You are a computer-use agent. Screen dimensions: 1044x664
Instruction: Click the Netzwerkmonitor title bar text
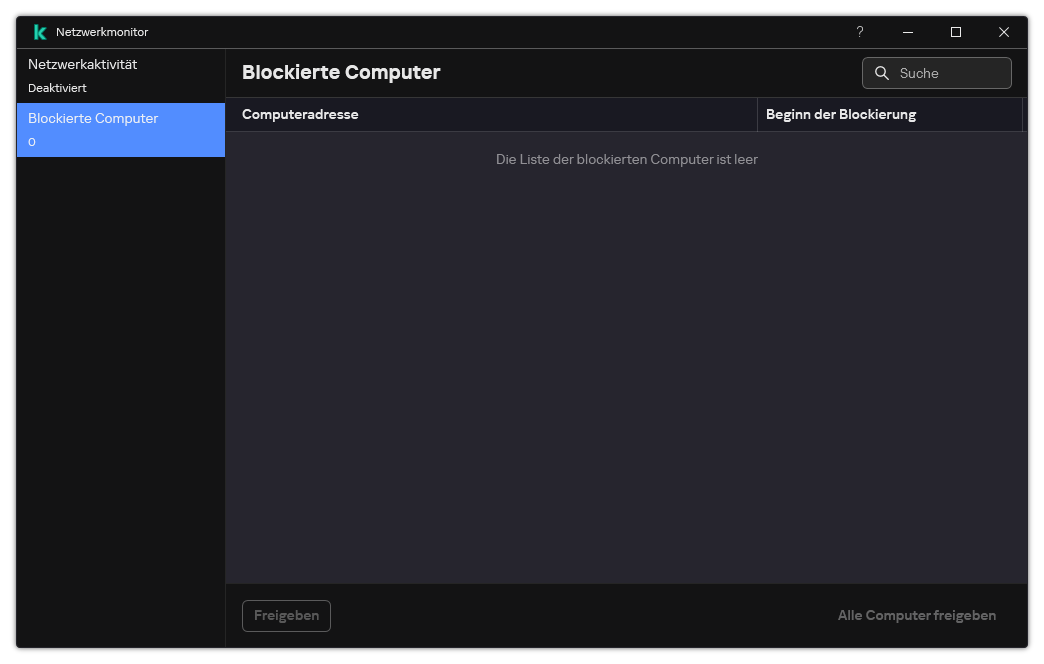click(103, 31)
